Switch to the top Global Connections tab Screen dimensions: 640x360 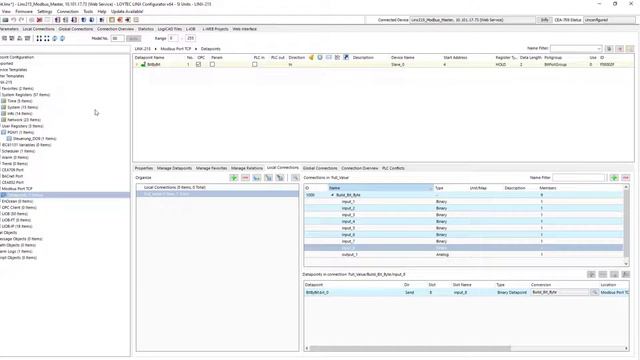coord(76,29)
